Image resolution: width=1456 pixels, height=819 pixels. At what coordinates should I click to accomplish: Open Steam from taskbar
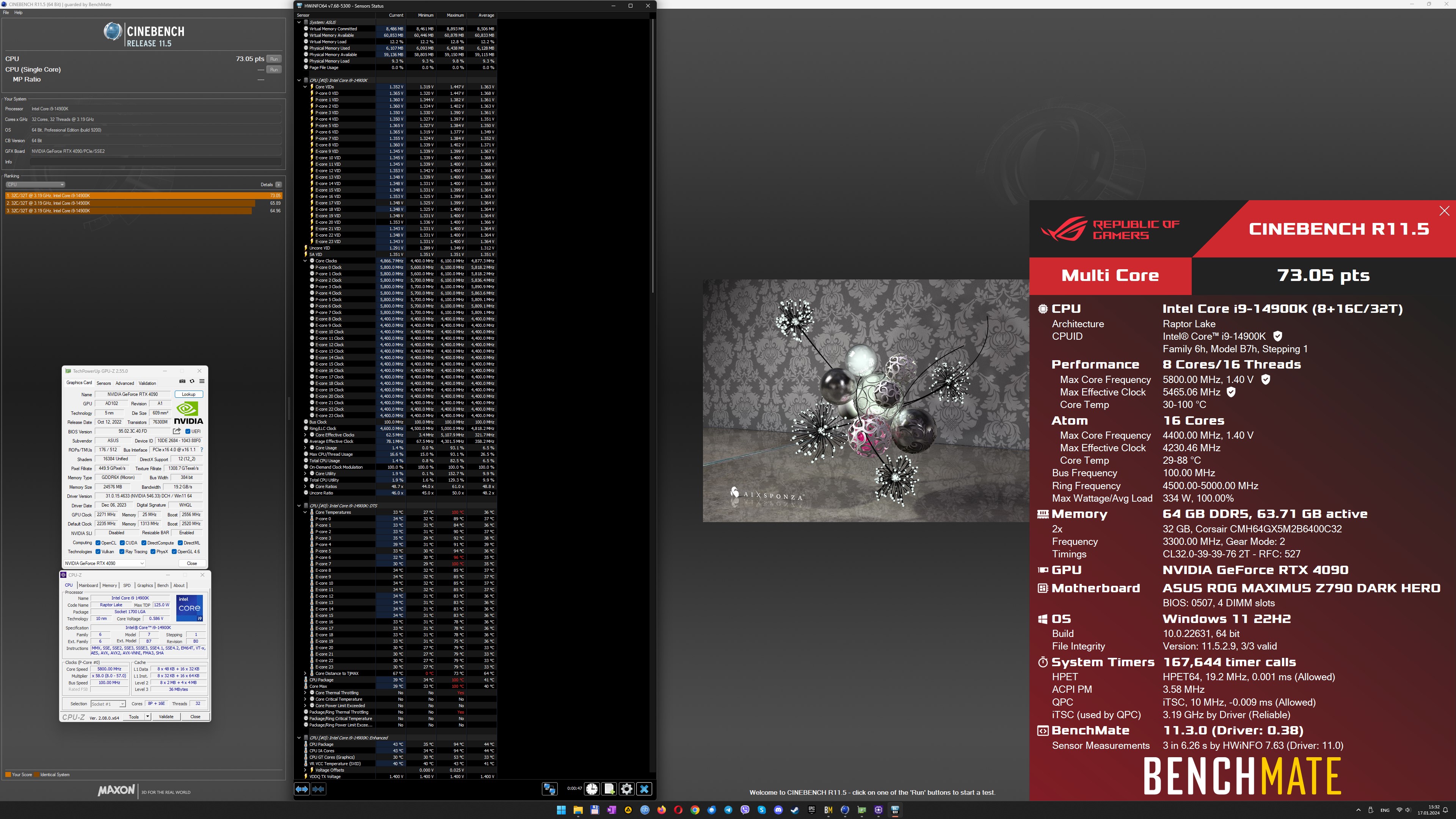tap(795, 810)
